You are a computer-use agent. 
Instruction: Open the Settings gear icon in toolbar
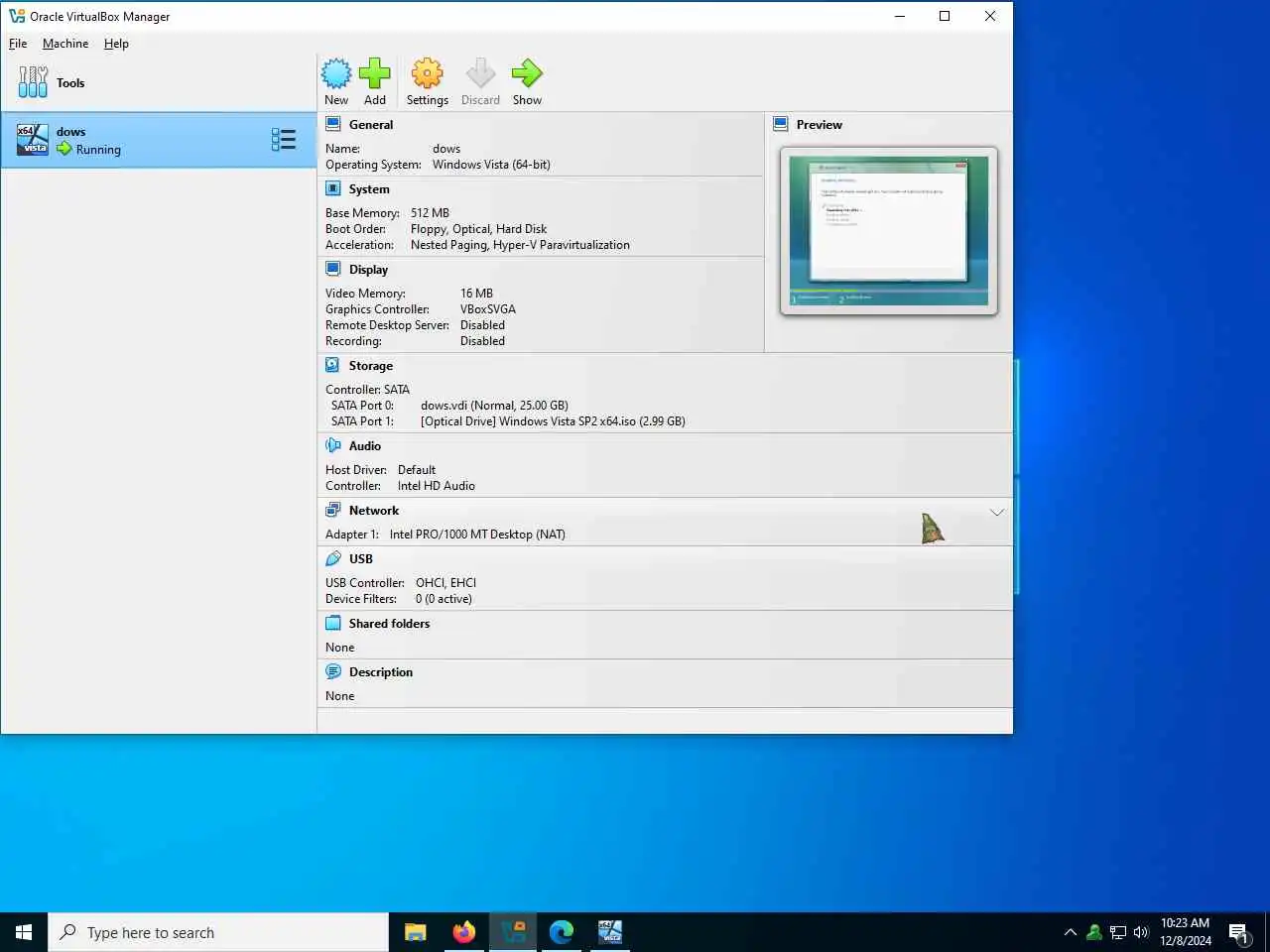click(x=427, y=73)
